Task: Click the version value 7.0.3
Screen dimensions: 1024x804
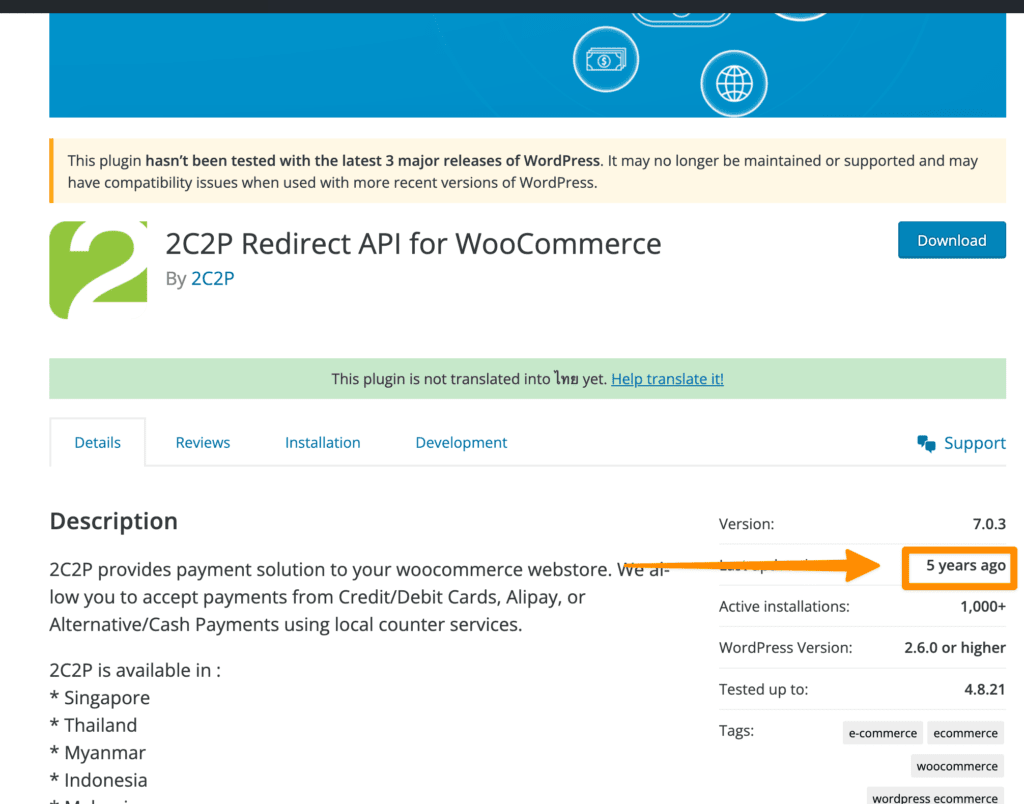Action: 989,524
